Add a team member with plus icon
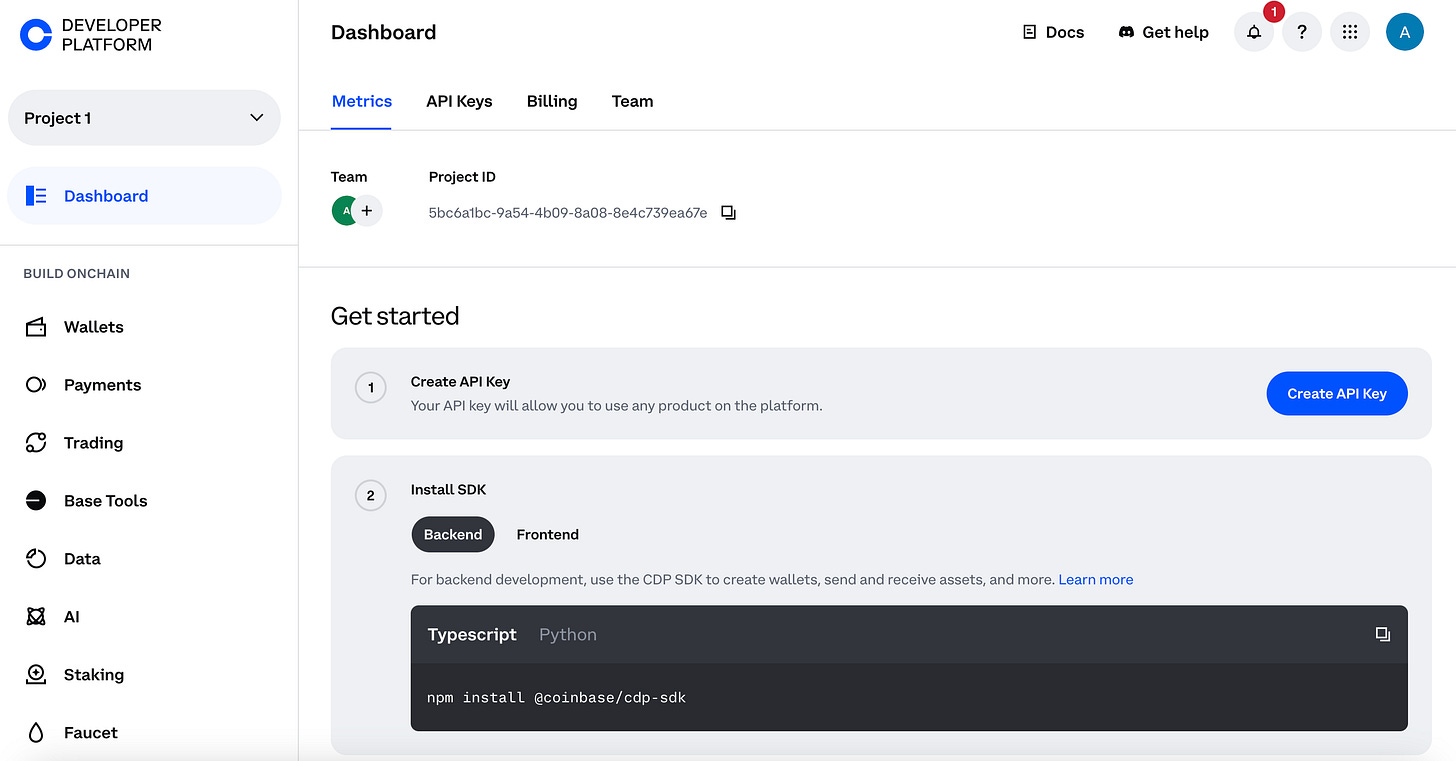The width and height of the screenshot is (1456, 761). pos(367,211)
